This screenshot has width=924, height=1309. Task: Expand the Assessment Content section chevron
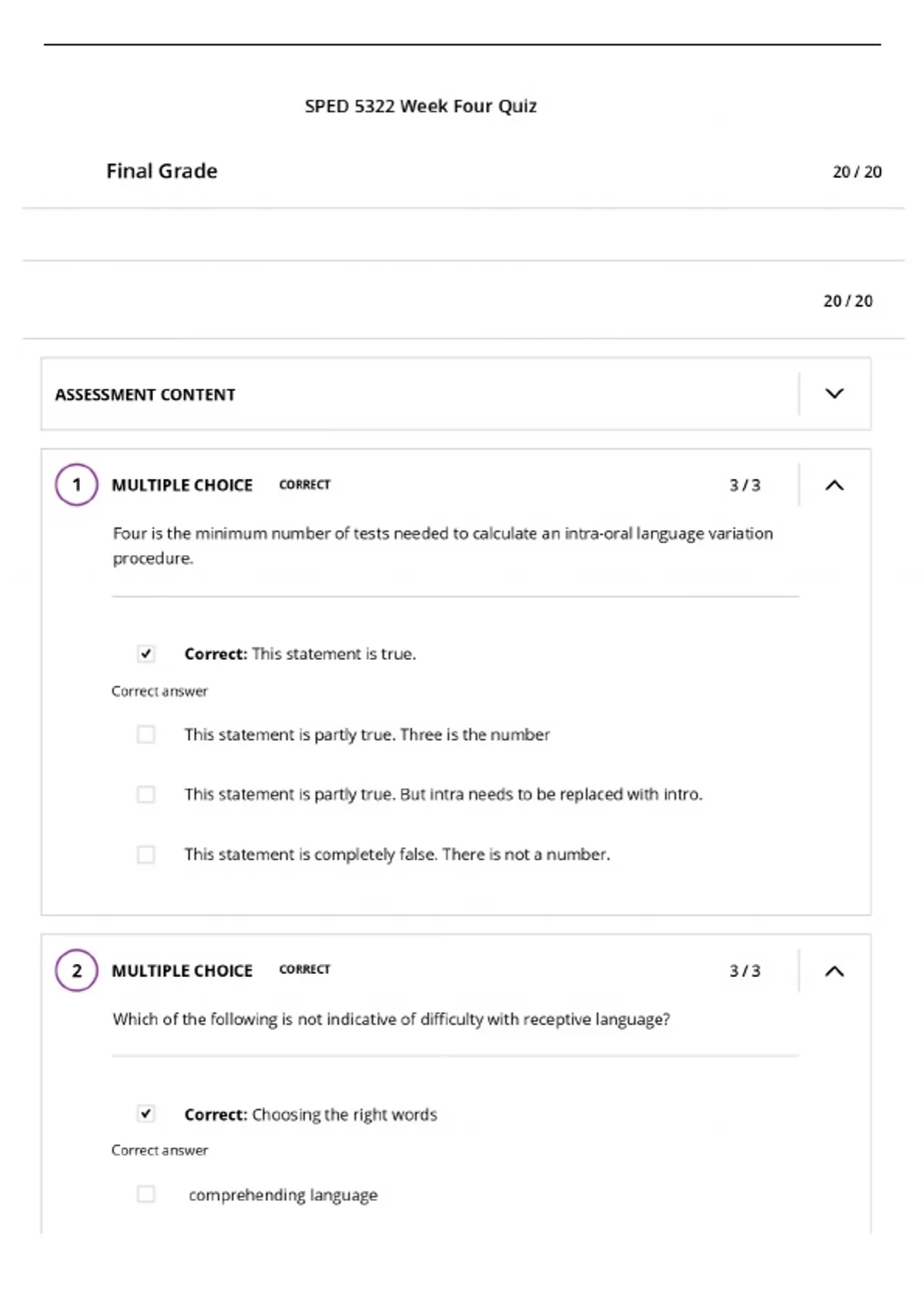pyautogui.click(x=835, y=393)
